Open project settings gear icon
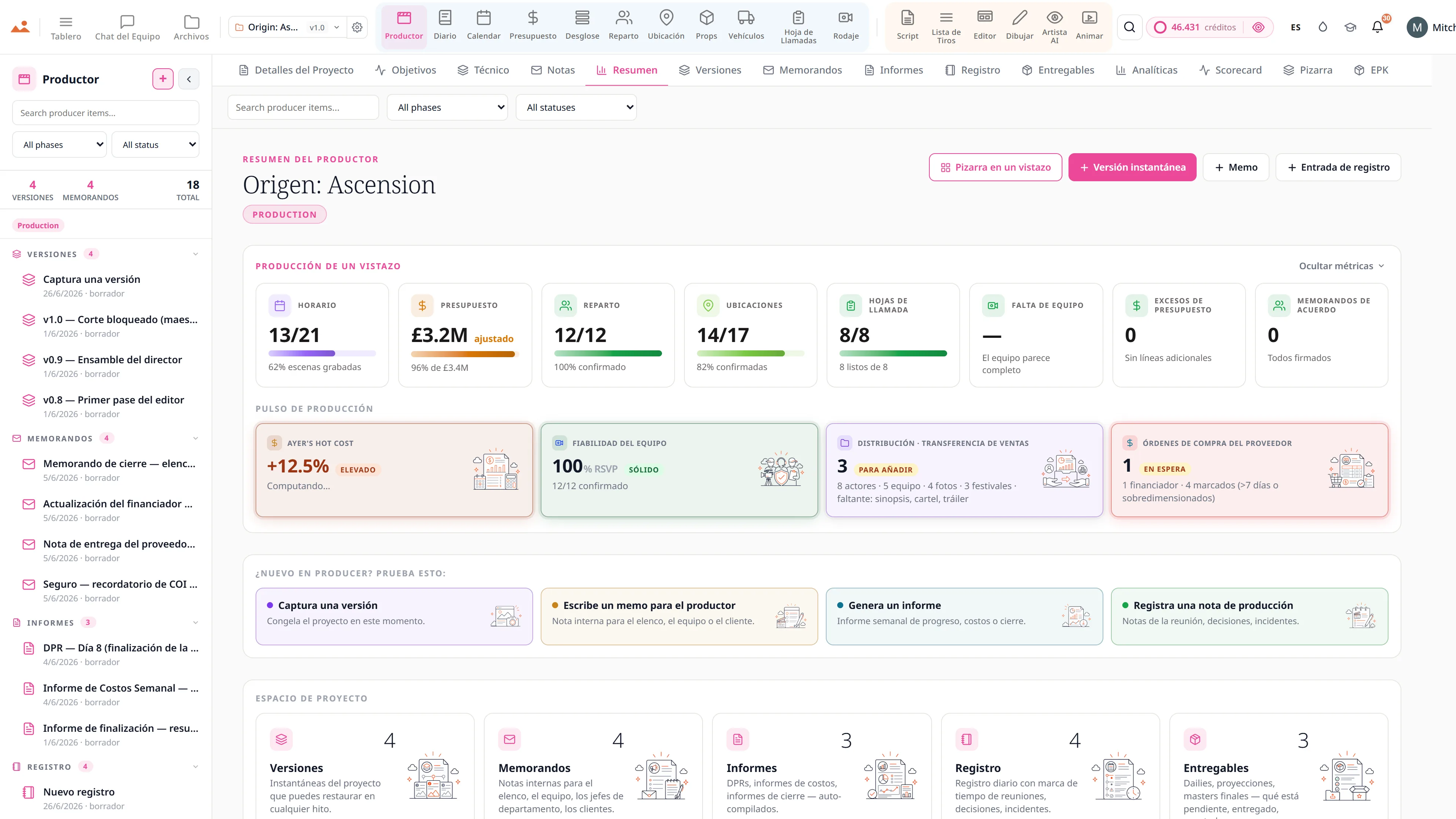1456x819 pixels. (x=357, y=27)
